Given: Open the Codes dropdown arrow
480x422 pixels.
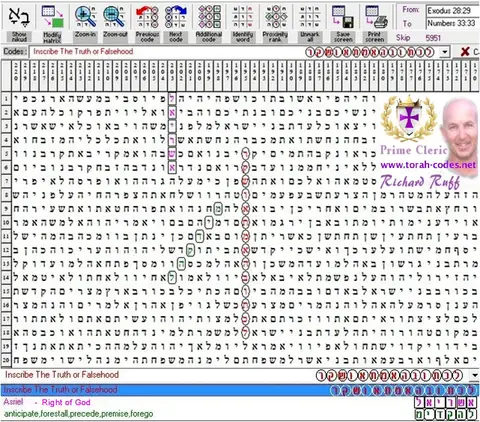Looking at the screenshot, I should (444, 52).
